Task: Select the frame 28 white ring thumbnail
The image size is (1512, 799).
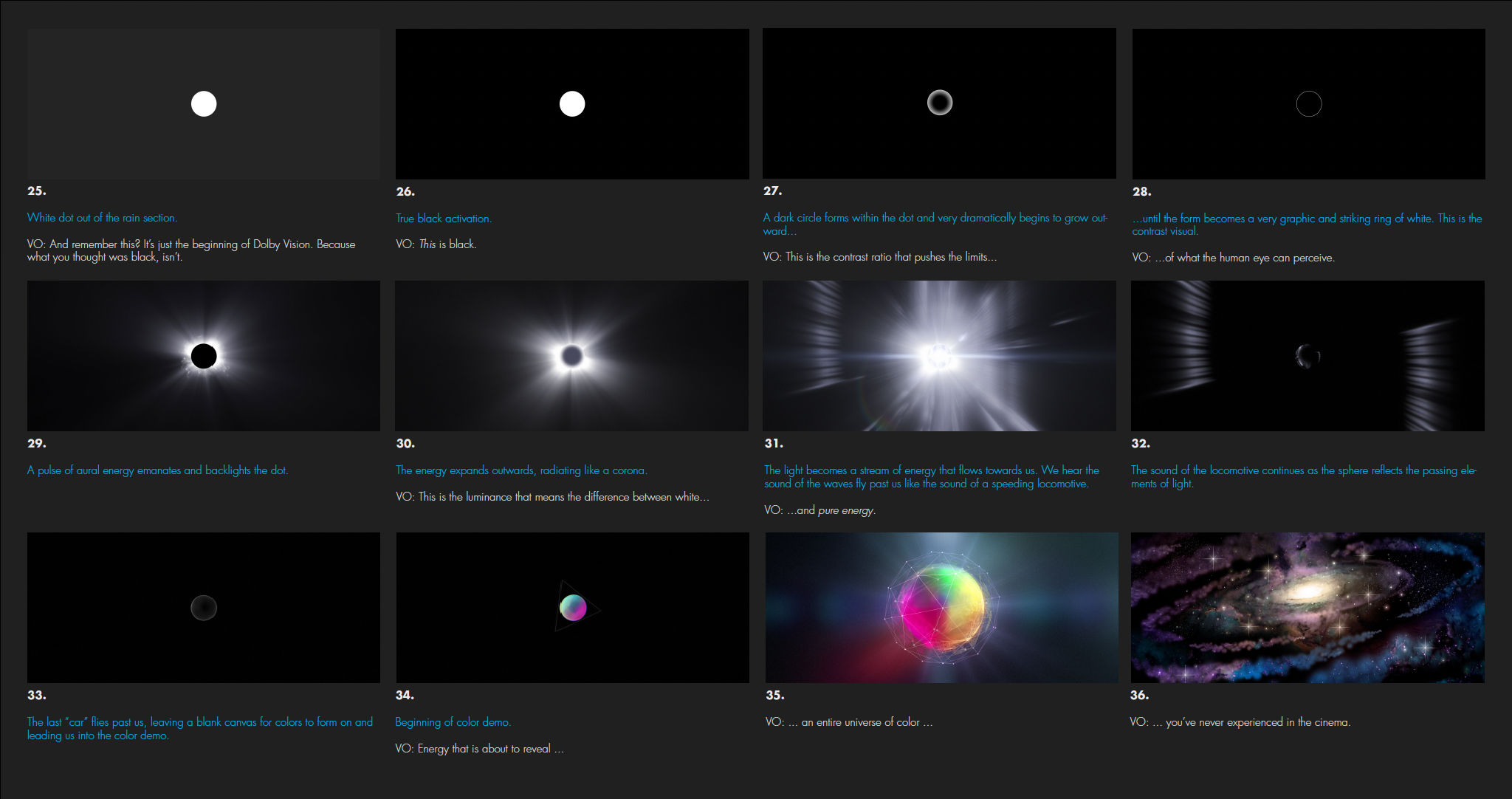Action: [x=1308, y=103]
